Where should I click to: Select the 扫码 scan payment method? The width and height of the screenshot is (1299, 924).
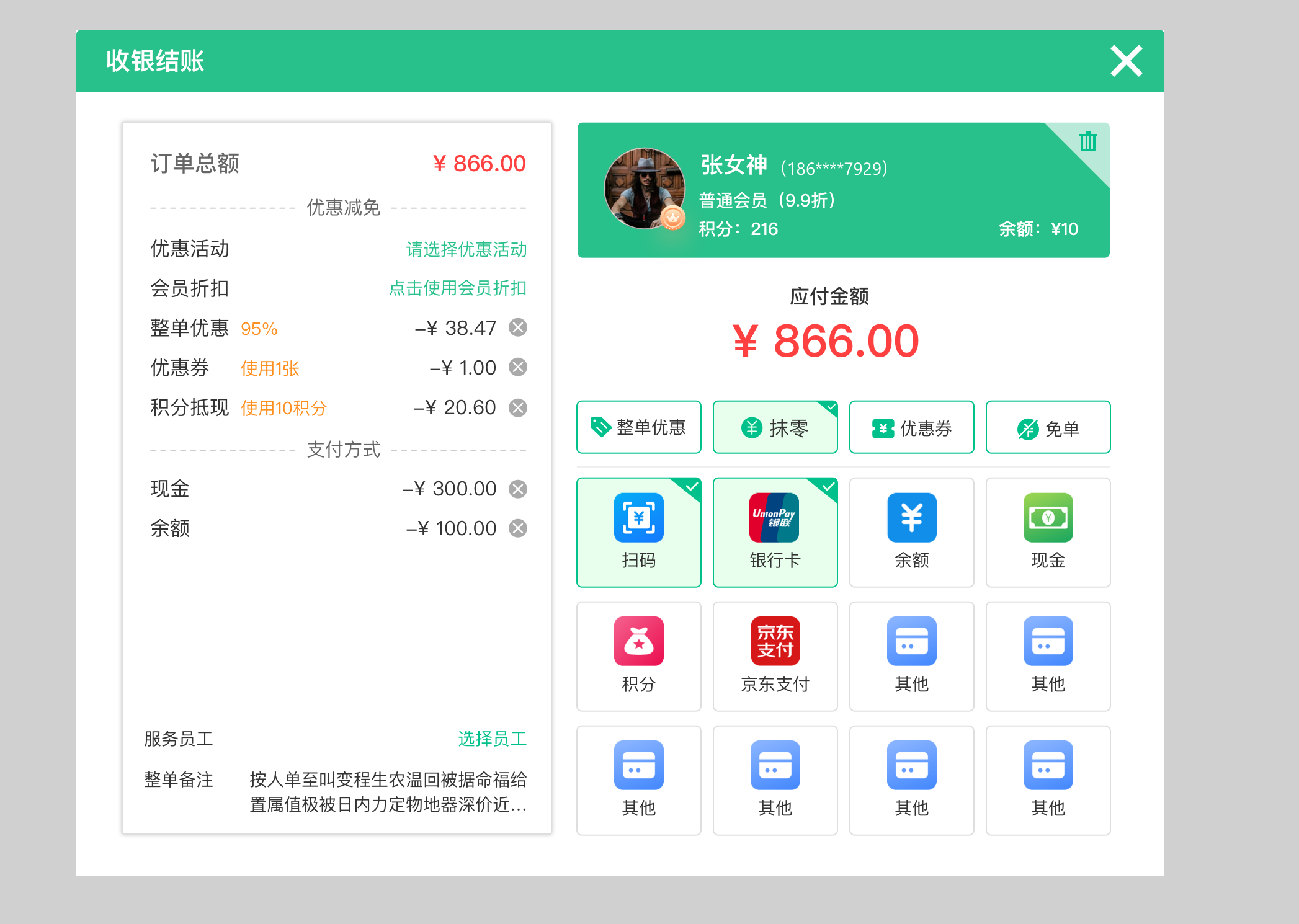(638, 532)
